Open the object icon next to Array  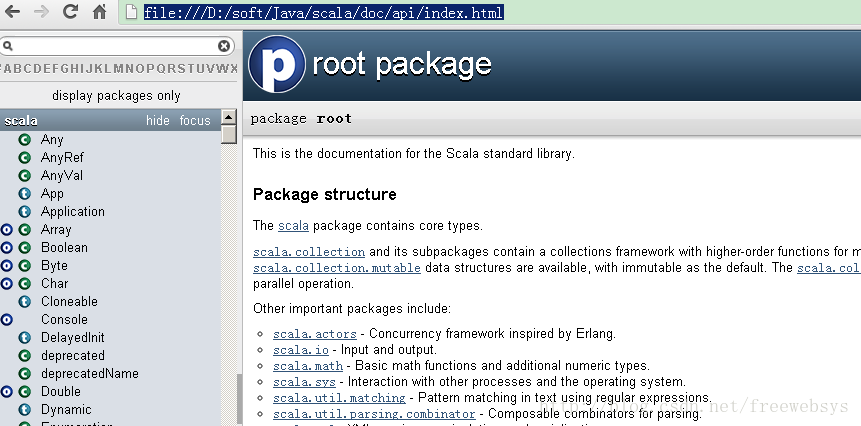tap(7, 229)
